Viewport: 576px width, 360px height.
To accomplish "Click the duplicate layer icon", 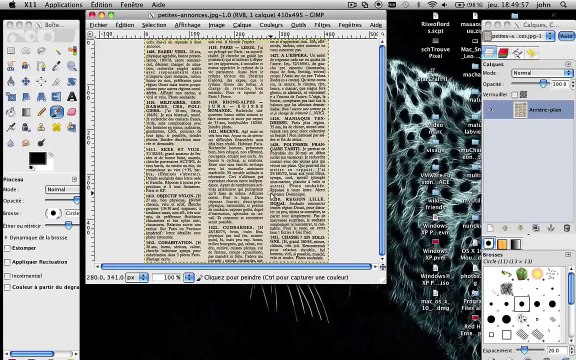I will click(x=536, y=228).
